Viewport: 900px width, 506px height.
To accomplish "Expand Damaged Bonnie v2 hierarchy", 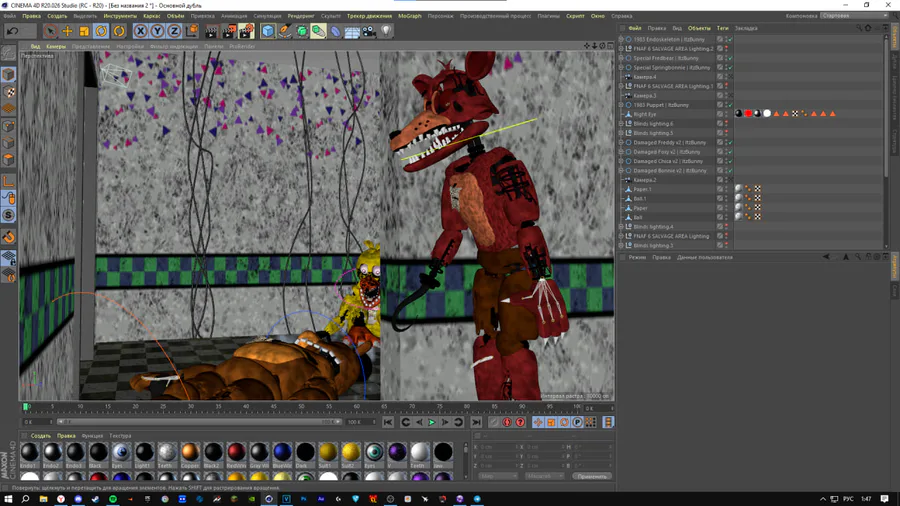I will 621,170.
